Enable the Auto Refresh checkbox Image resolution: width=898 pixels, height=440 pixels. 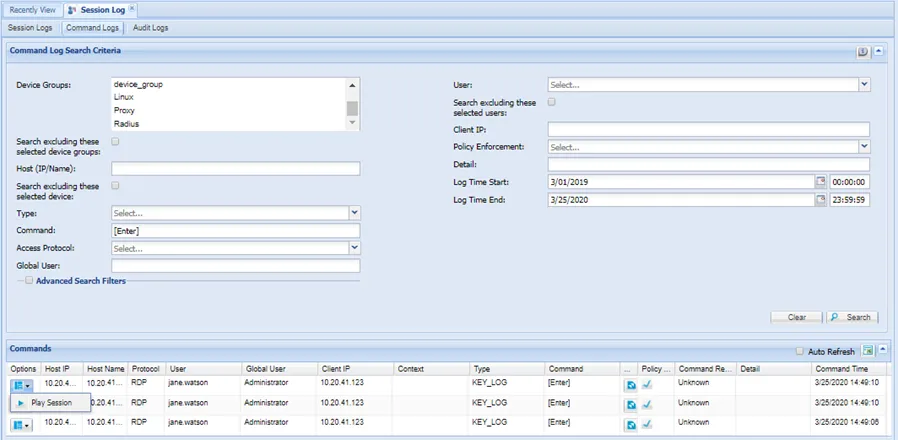(x=799, y=351)
